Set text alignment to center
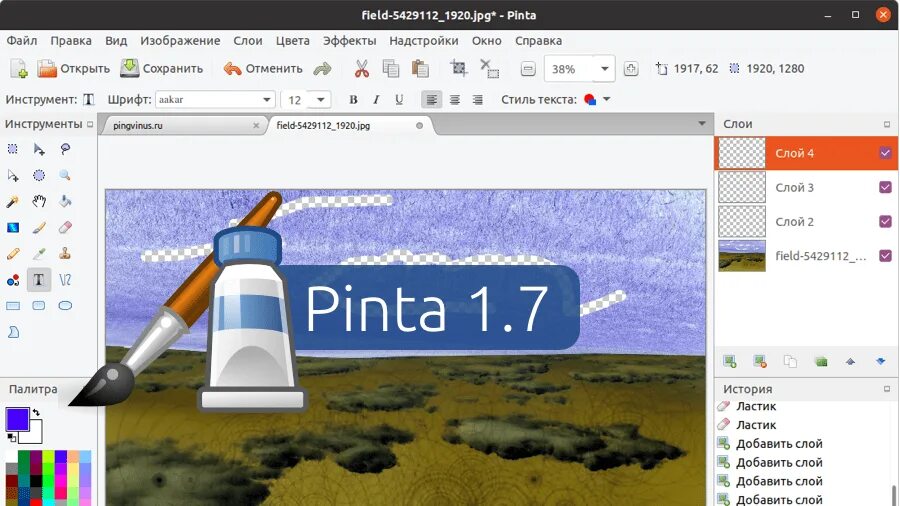Viewport: 900px width, 506px height. 455,100
